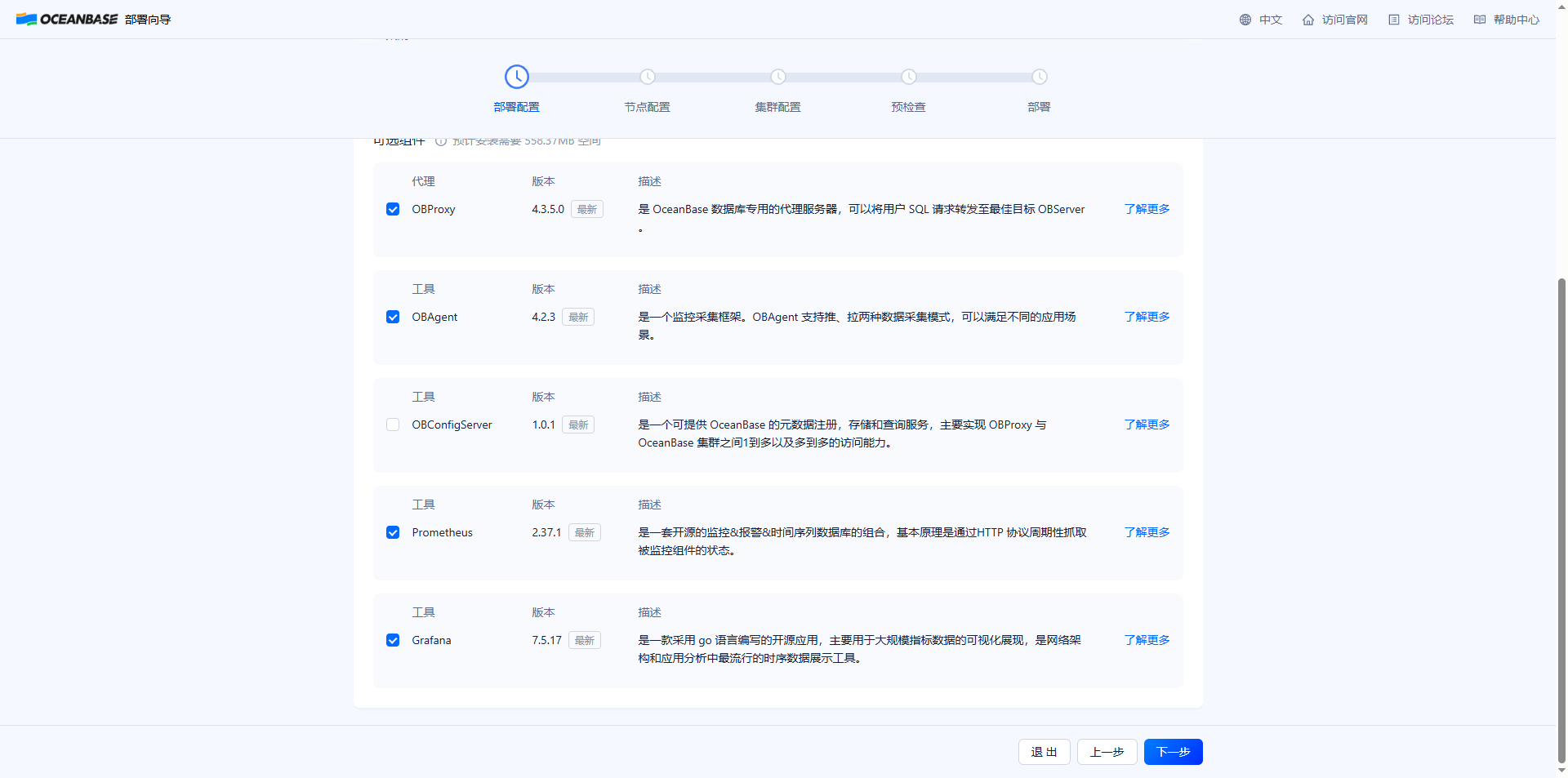The height and width of the screenshot is (778, 1568).
Task: Click the OBProxy version 4.3.5.0
Action: point(548,209)
